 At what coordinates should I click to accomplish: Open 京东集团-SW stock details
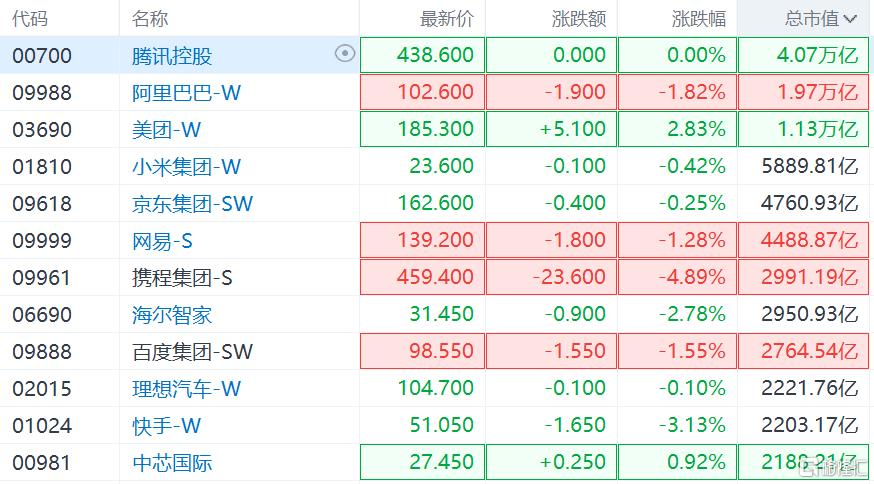192,204
